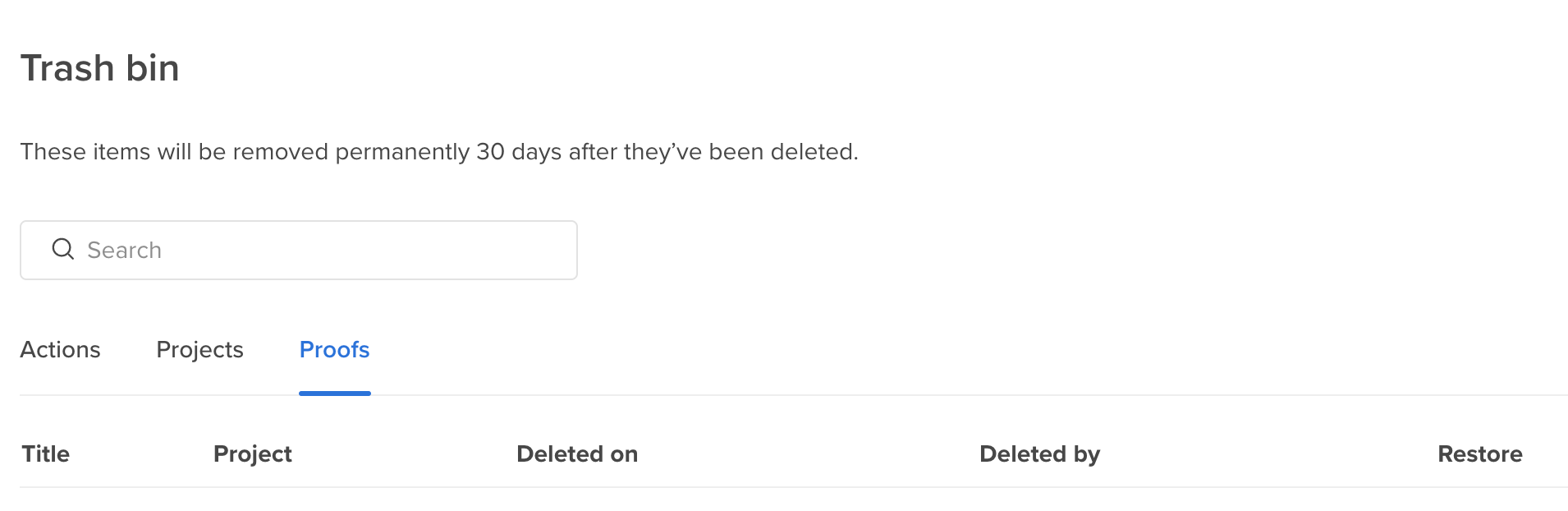Screen dimensions: 1568x511
Task: Sort by the Deleted on column
Action: pos(576,453)
